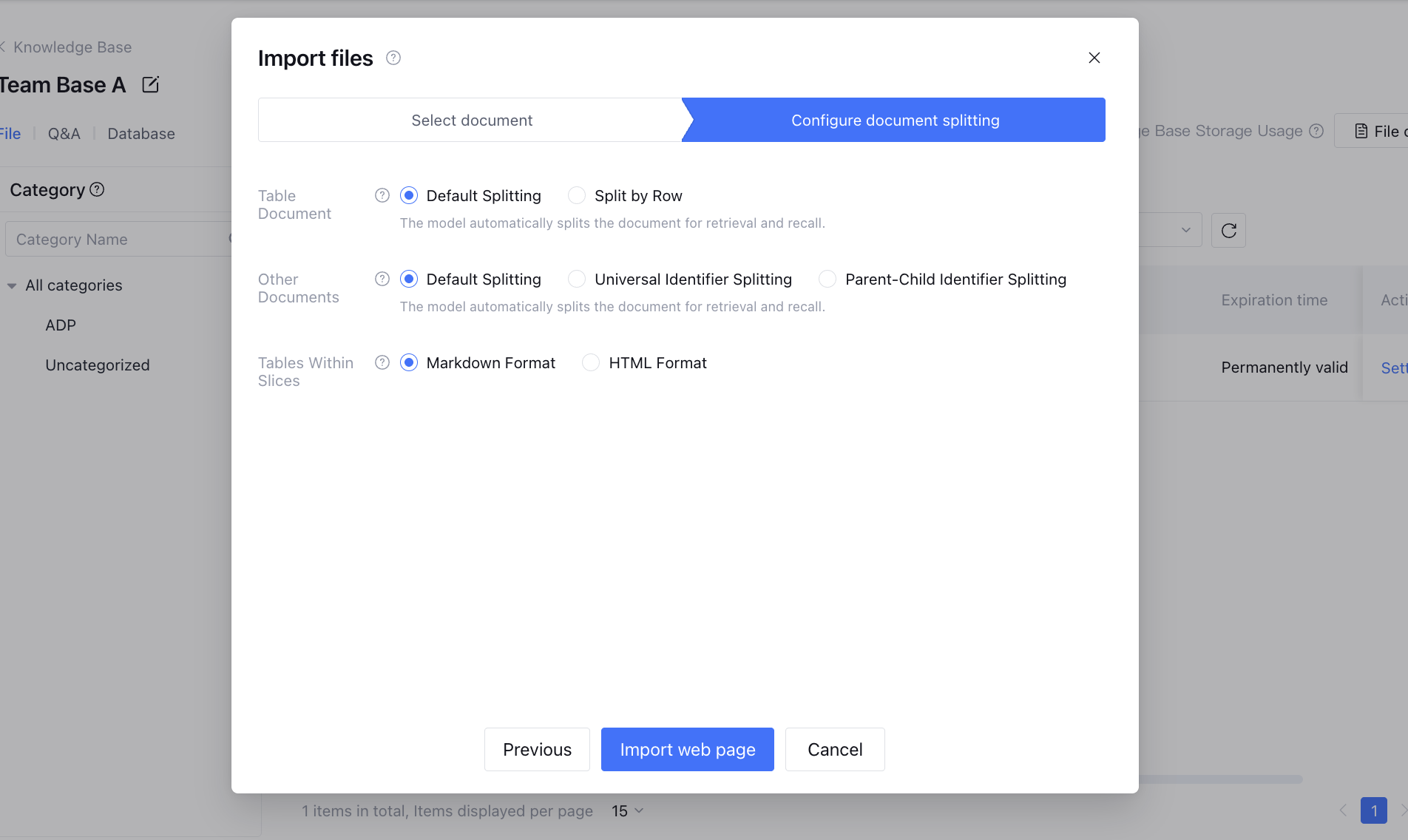Image resolution: width=1408 pixels, height=840 pixels.
Task: Click the edit icon next to Team Base A
Action: [x=150, y=85]
